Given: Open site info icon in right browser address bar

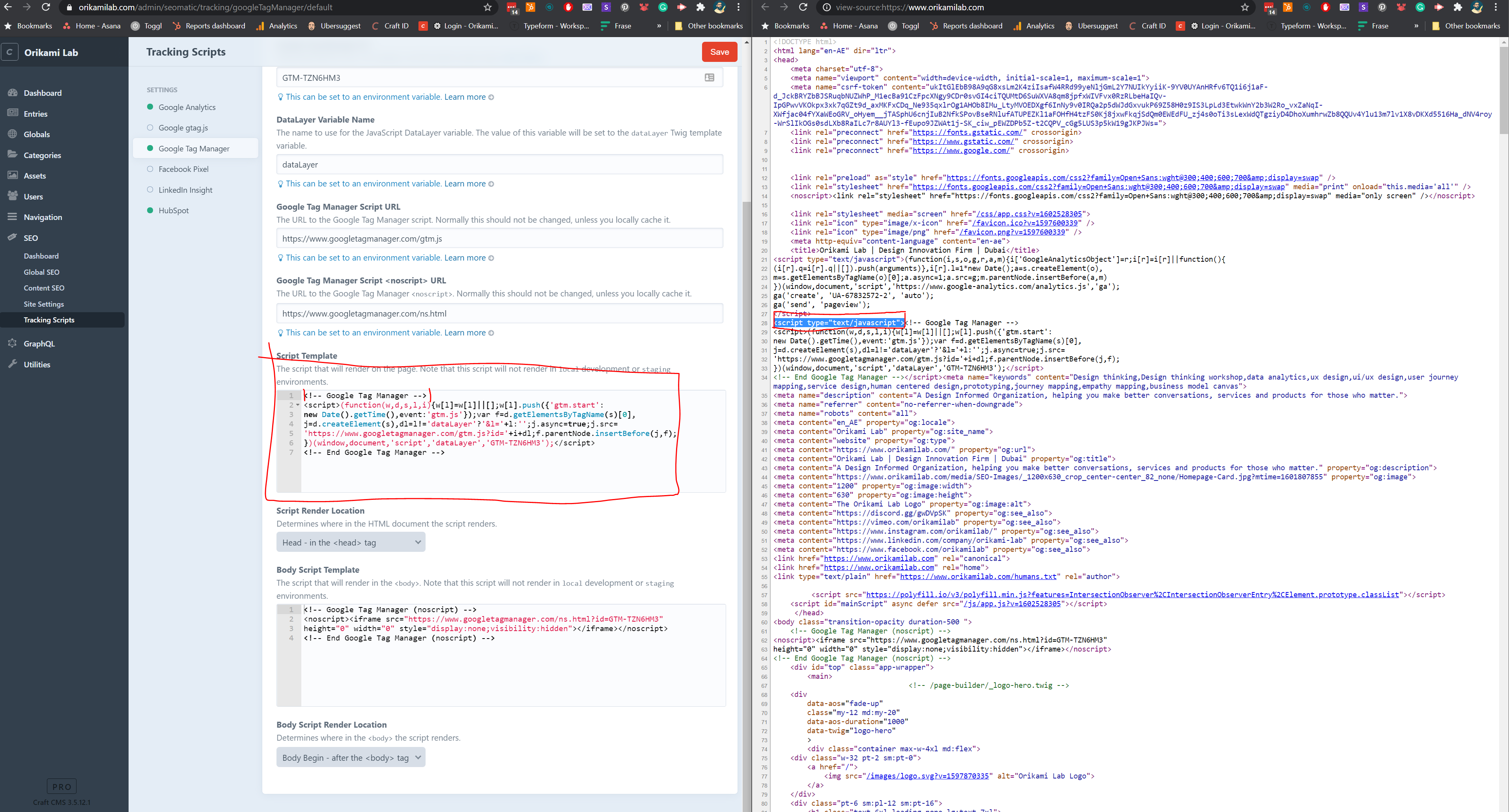Looking at the screenshot, I should (x=827, y=7).
